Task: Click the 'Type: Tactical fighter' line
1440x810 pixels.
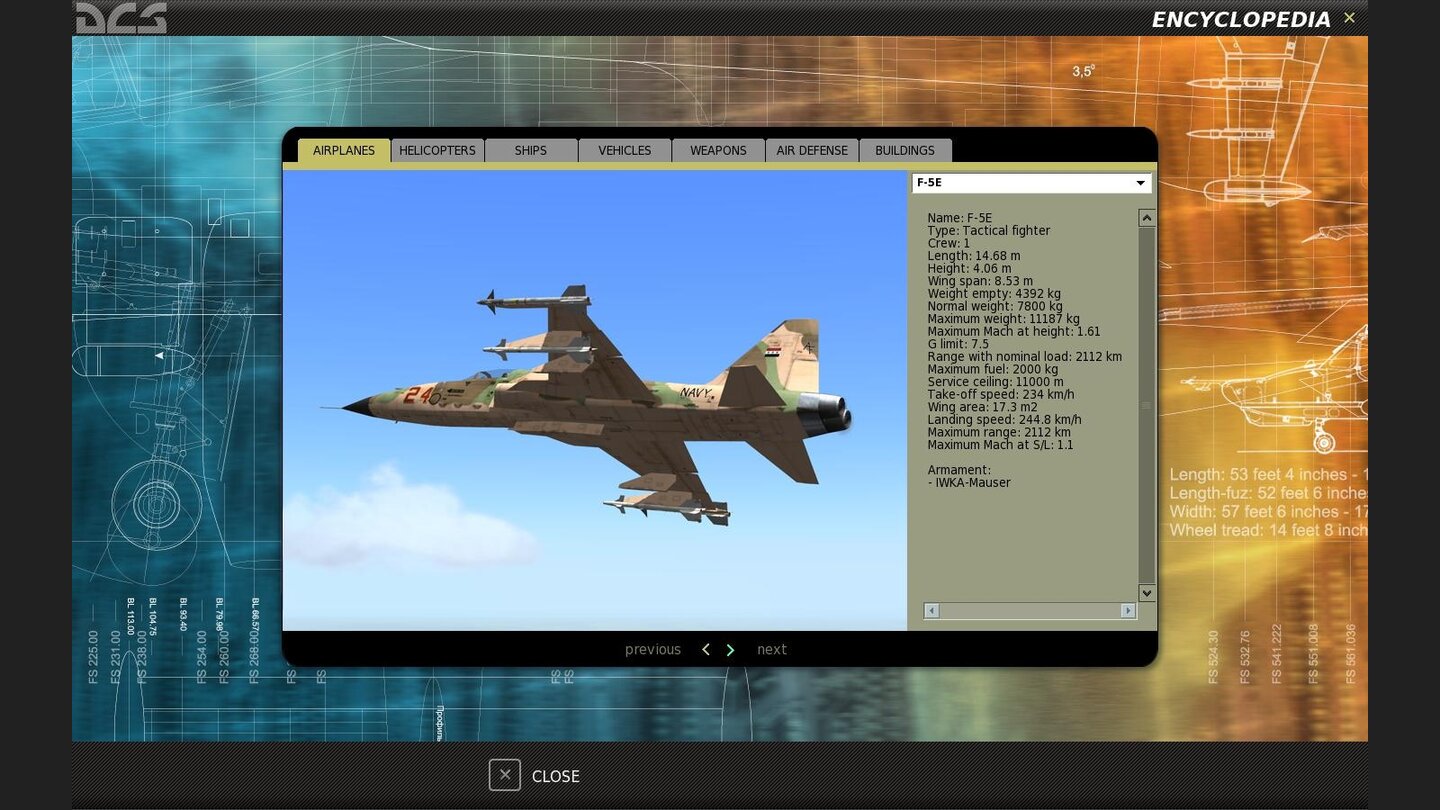Action: (988, 231)
